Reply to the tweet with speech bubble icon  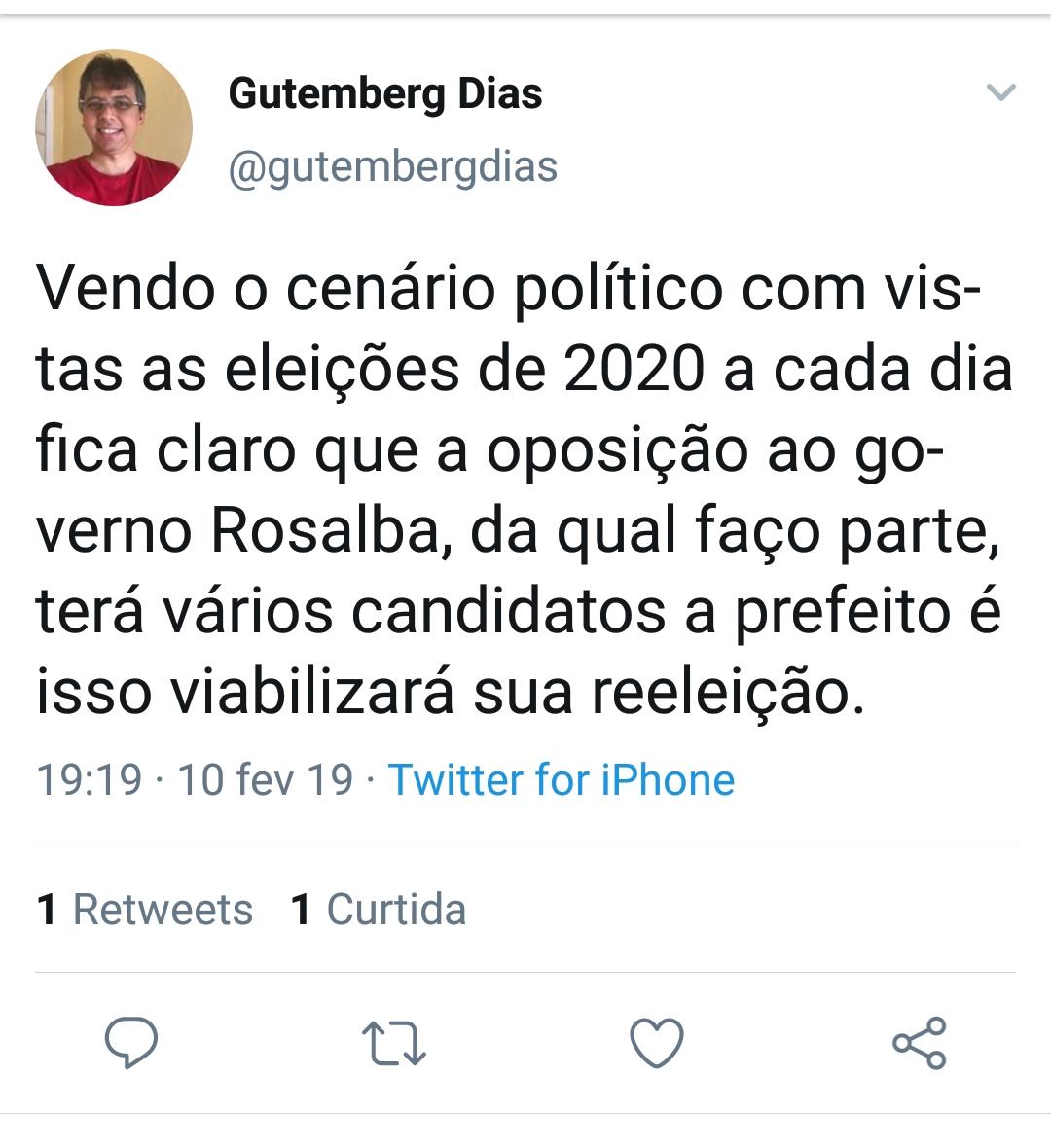click(130, 1042)
